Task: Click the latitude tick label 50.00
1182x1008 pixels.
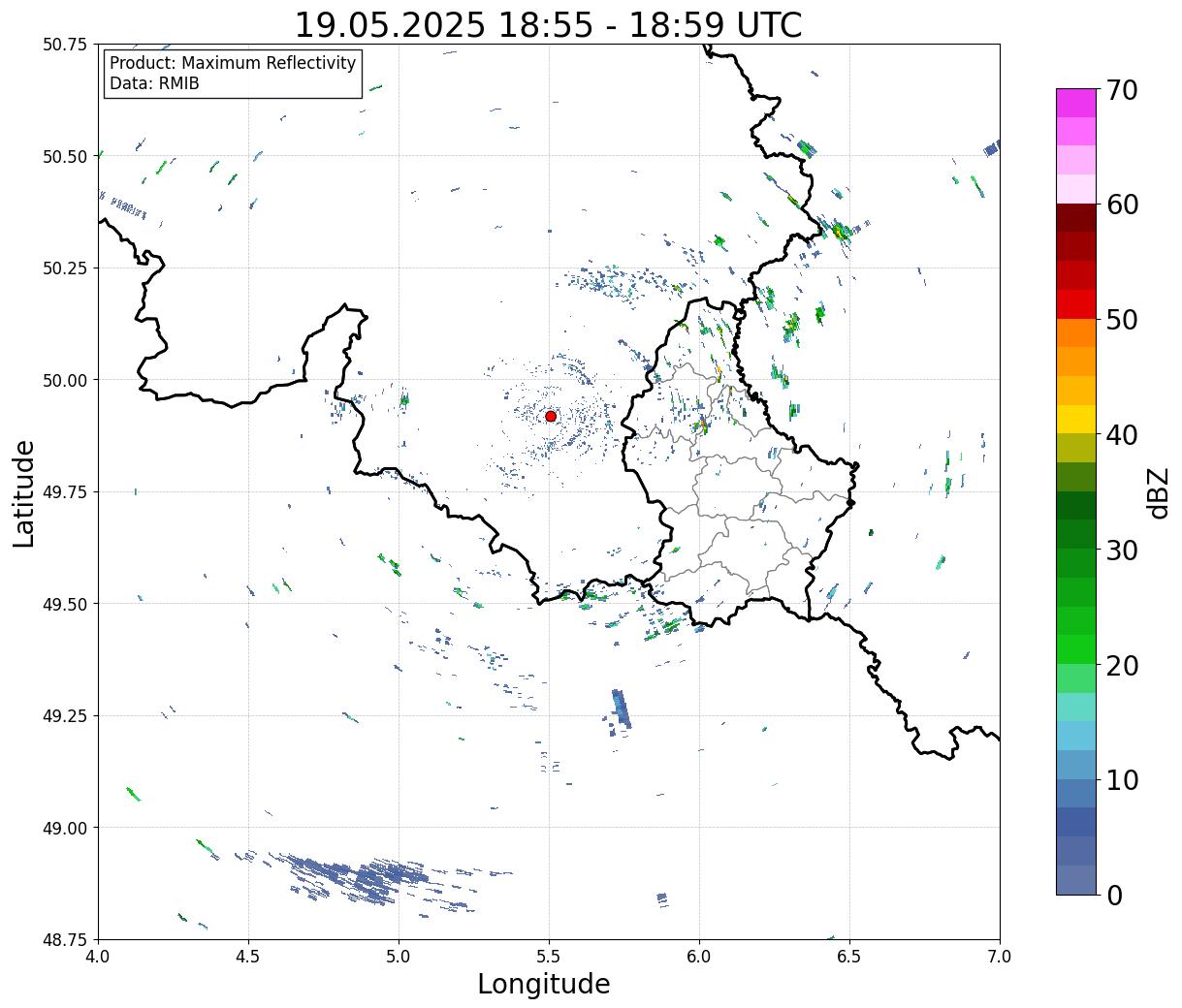Action: coord(65,380)
